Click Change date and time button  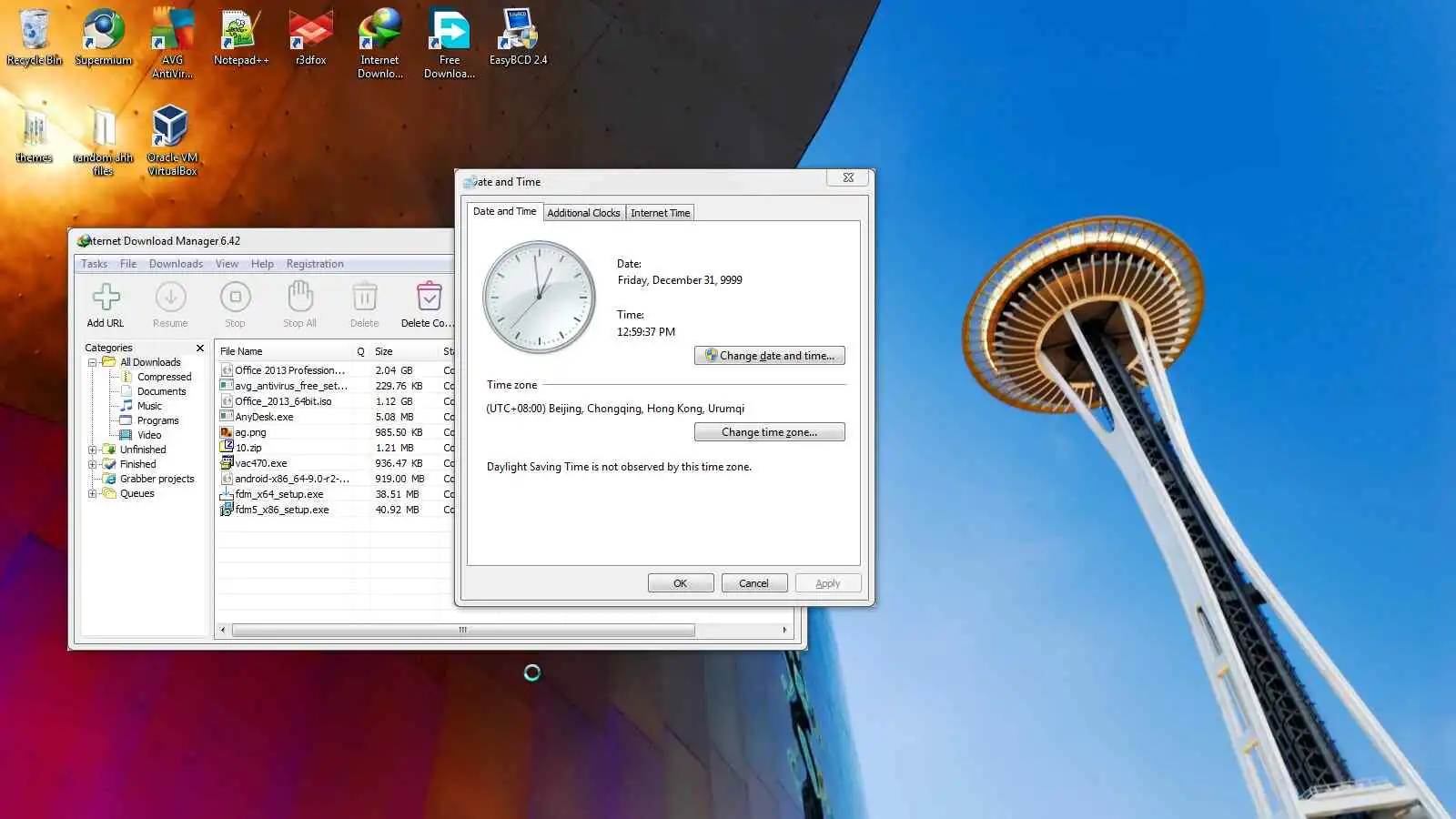[770, 356]
